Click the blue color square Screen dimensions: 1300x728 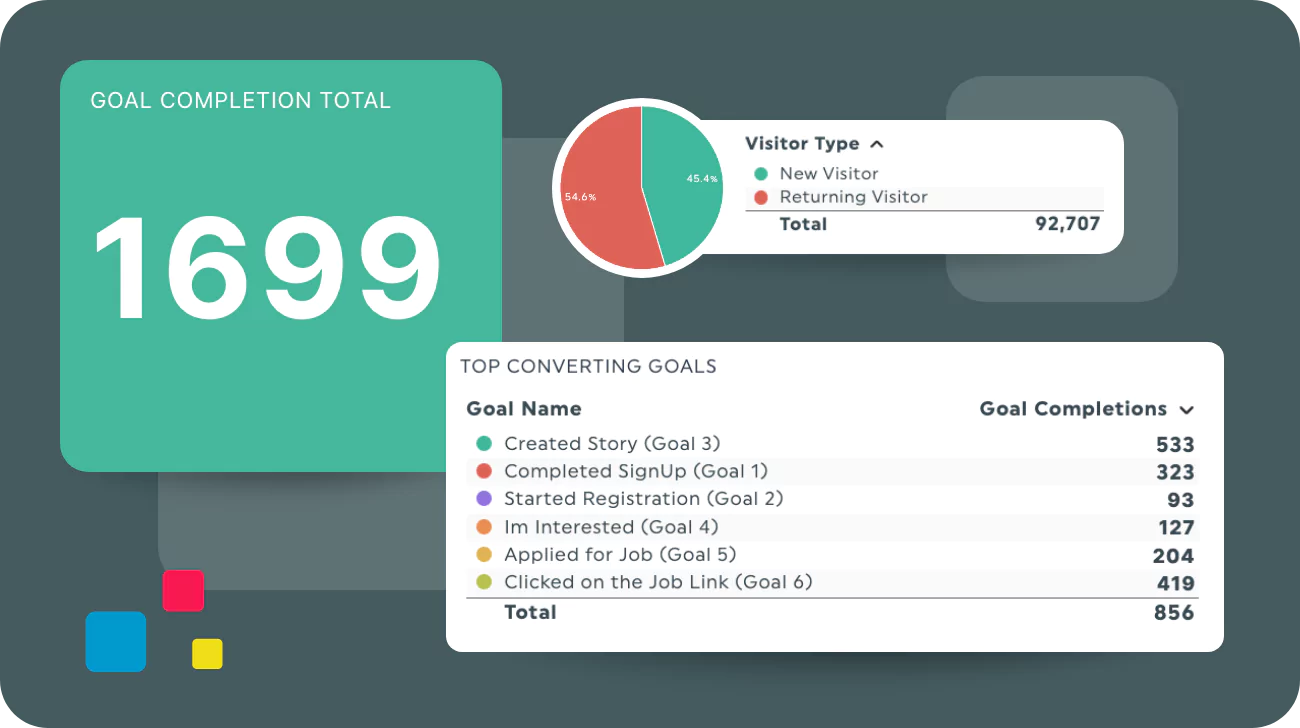(115, 641)
